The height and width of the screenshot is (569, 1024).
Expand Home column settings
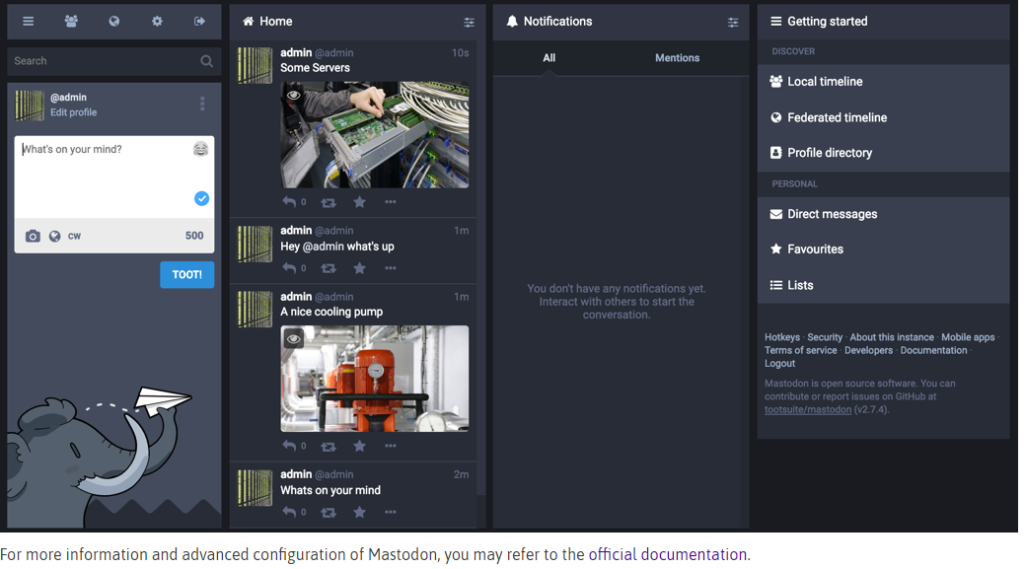[469, 22]
